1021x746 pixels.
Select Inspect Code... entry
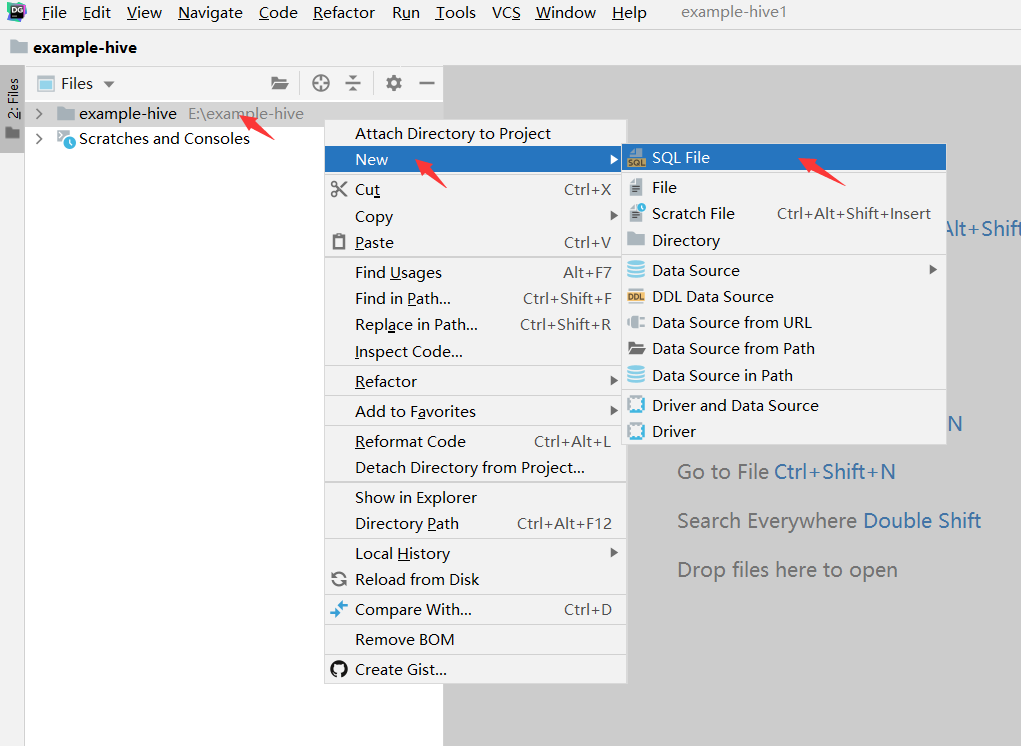pyautogui.click(x=475, y=352)
